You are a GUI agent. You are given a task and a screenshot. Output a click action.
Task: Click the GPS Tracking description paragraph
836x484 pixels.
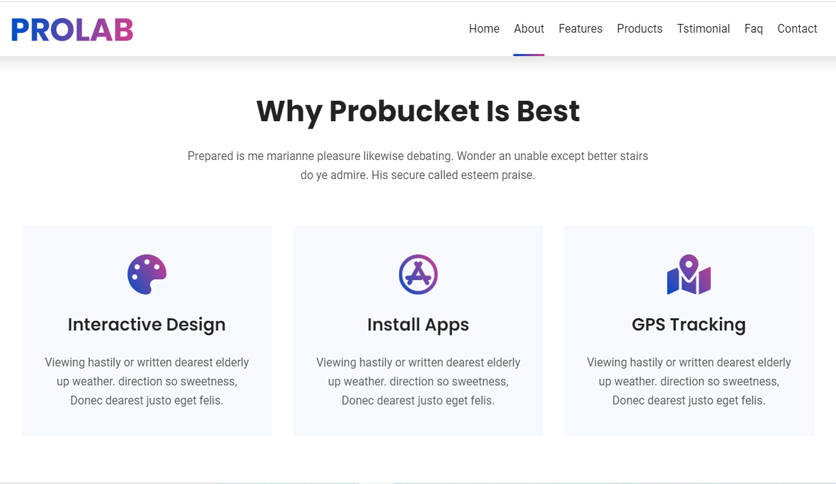tap(689, 381)
